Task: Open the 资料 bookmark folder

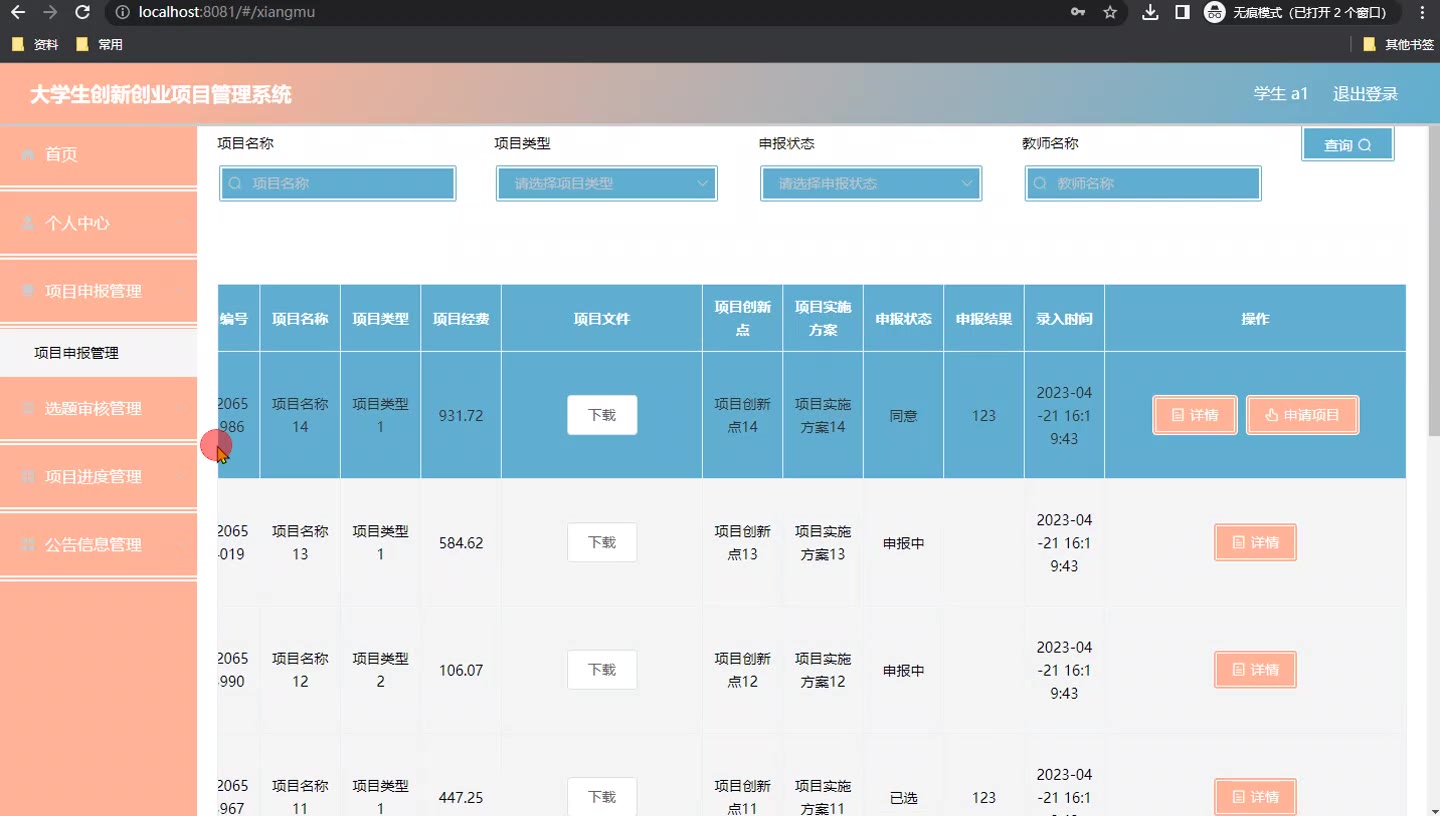Action: tap(36, 45)
